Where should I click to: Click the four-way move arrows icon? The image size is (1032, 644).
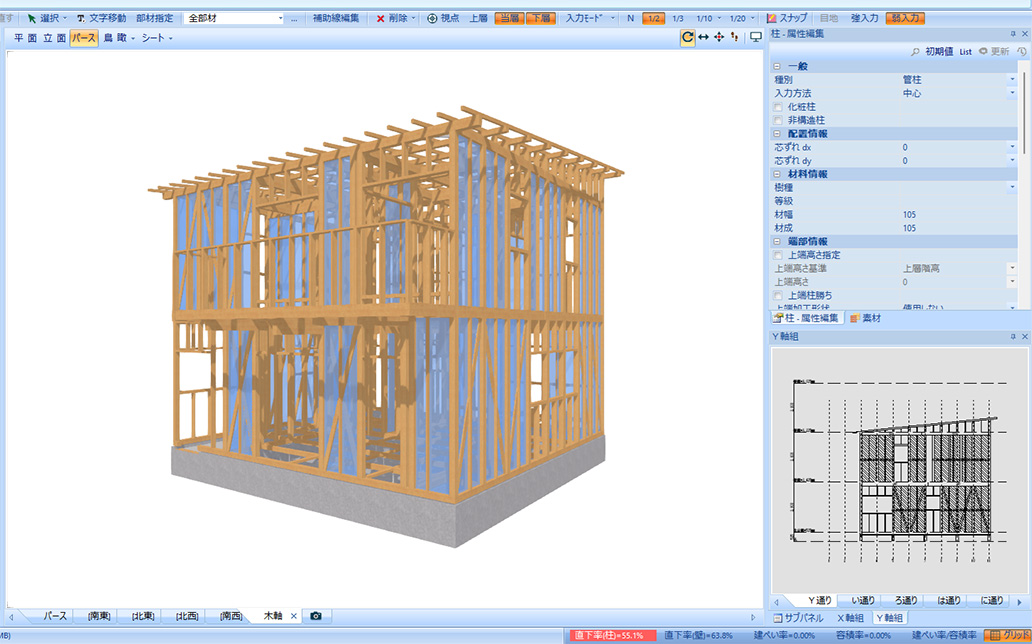point(719,38)
